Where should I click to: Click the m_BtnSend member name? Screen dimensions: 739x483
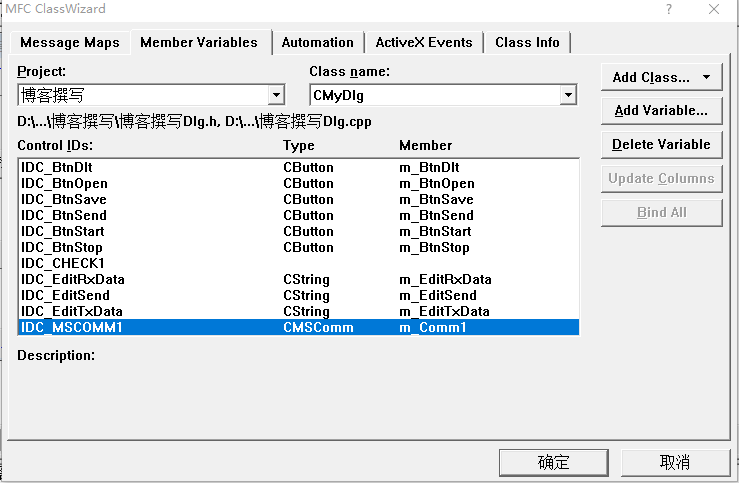tap(436, 215)
